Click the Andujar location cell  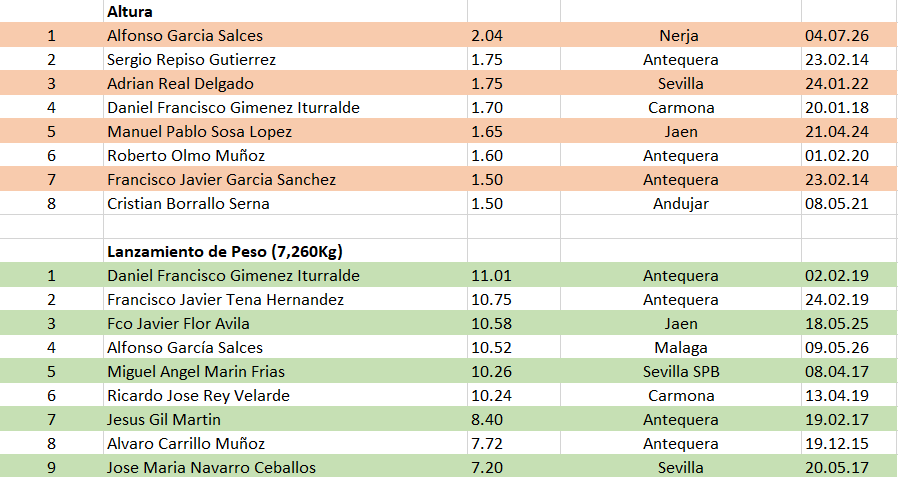coord(680,203)
